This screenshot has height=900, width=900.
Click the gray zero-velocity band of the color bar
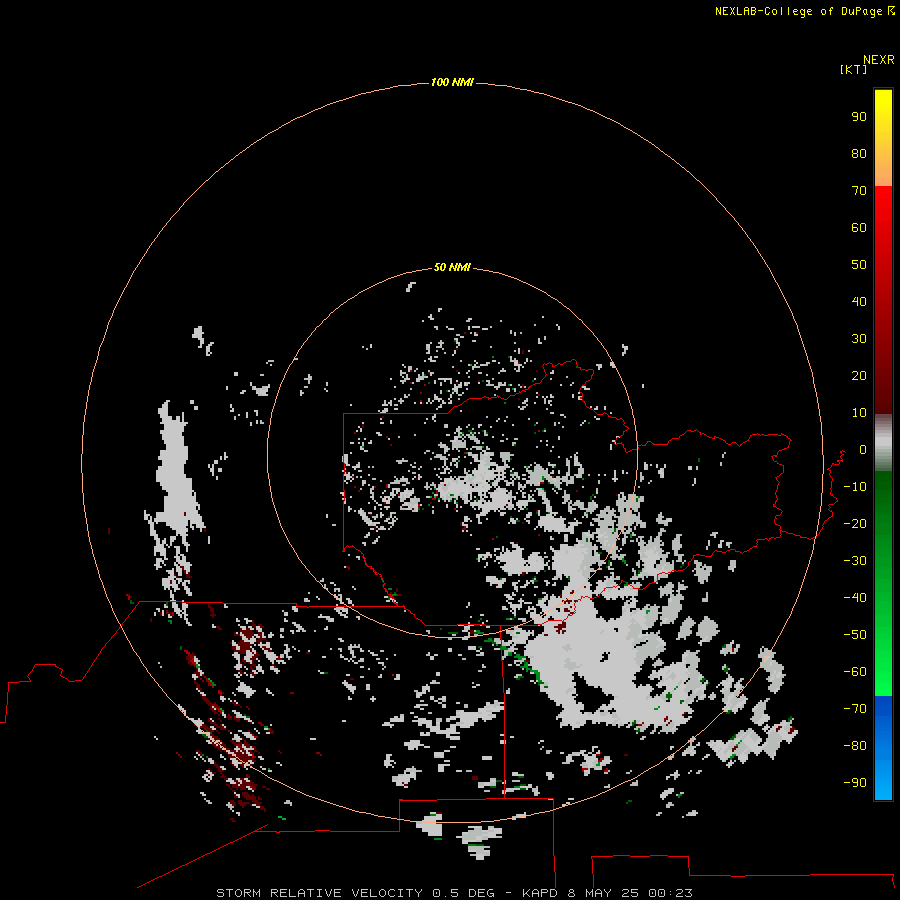pyautogui.click(x=883, y=443)
